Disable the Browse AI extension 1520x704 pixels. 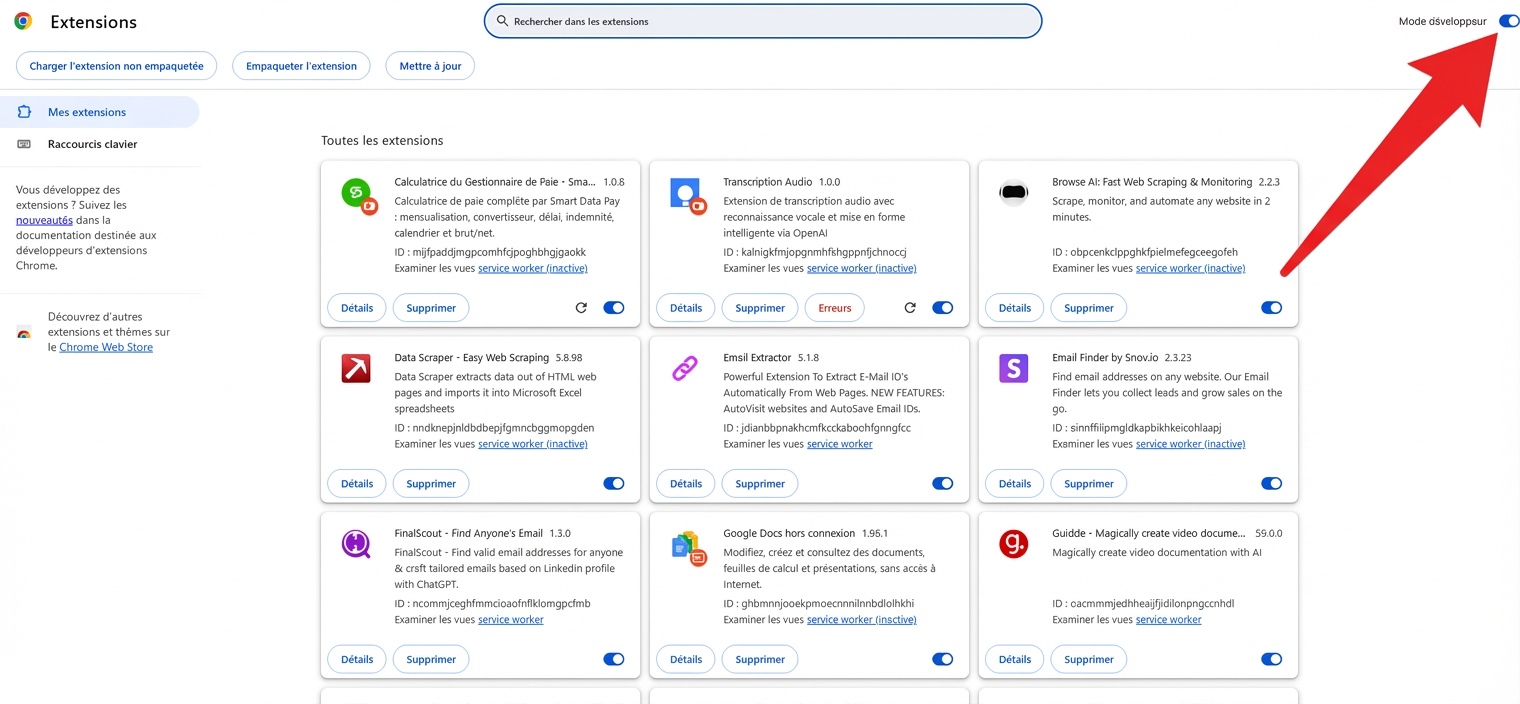1271,307
